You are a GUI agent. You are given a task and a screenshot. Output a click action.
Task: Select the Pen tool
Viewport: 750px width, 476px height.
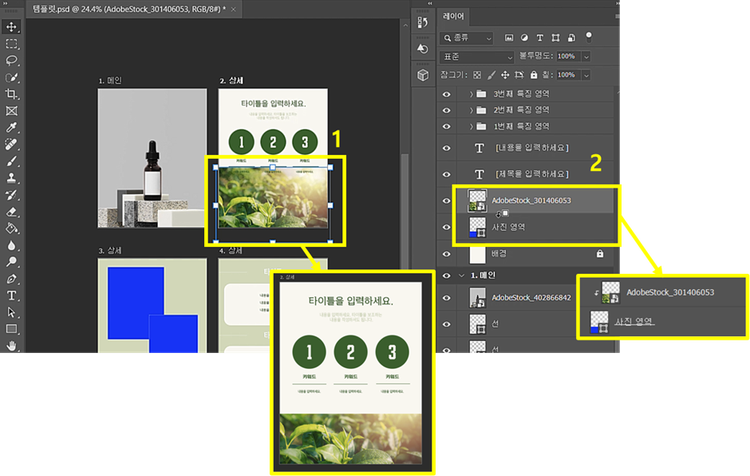coord(11,278)
